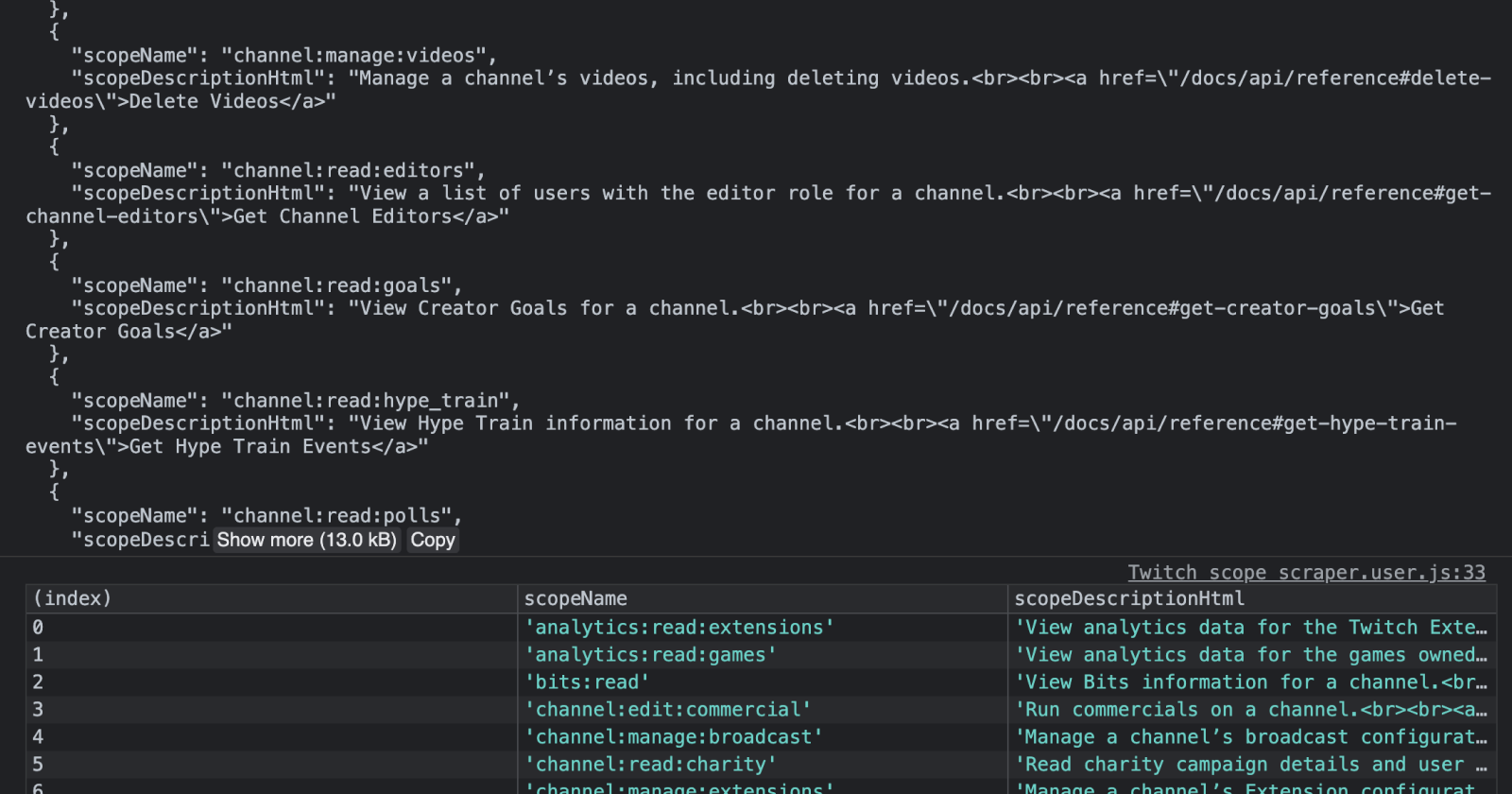Click description cell 'View Bits information for a channel'

pyautogui.click(x=1252, y=682)
